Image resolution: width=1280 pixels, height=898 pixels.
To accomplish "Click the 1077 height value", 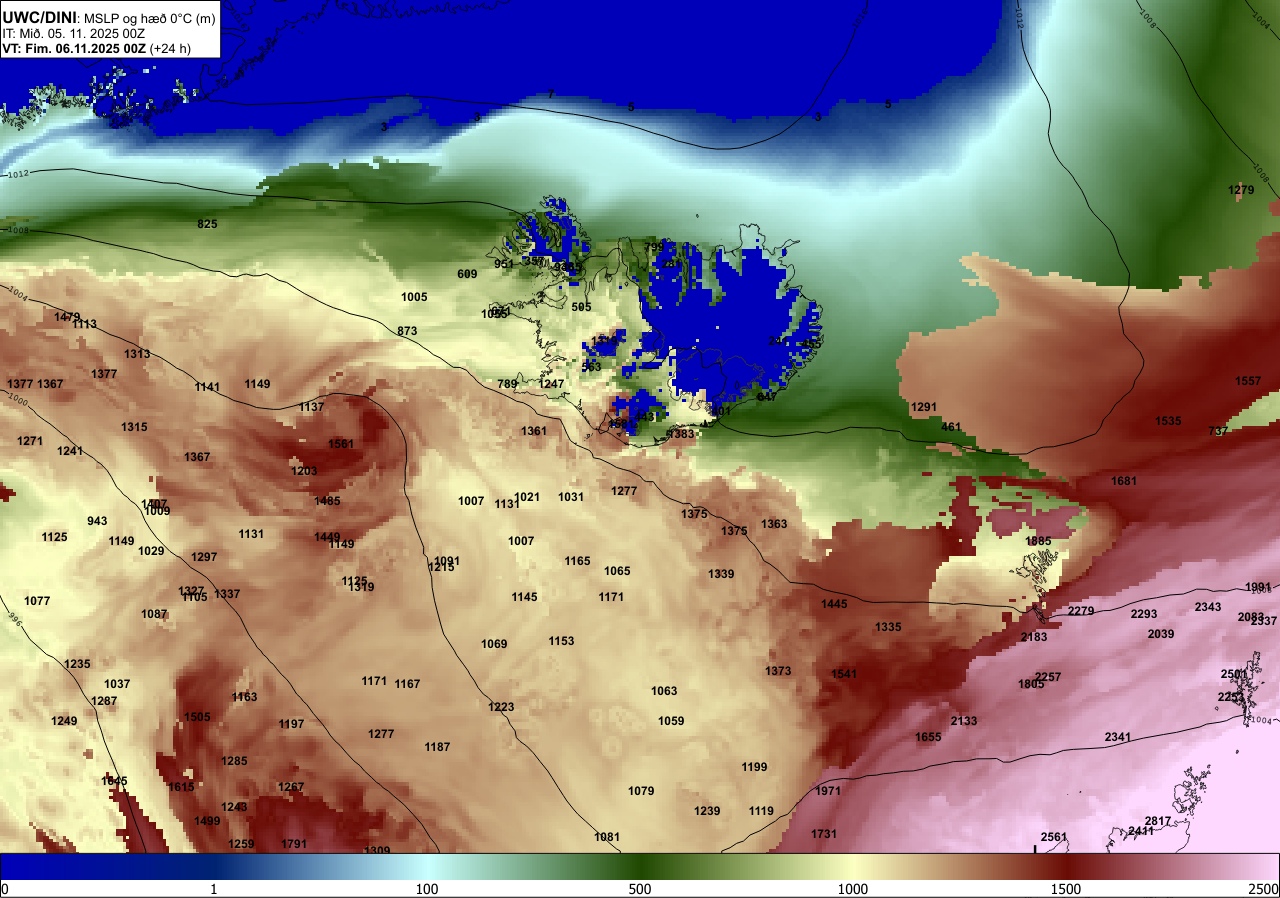I will 37,601.
